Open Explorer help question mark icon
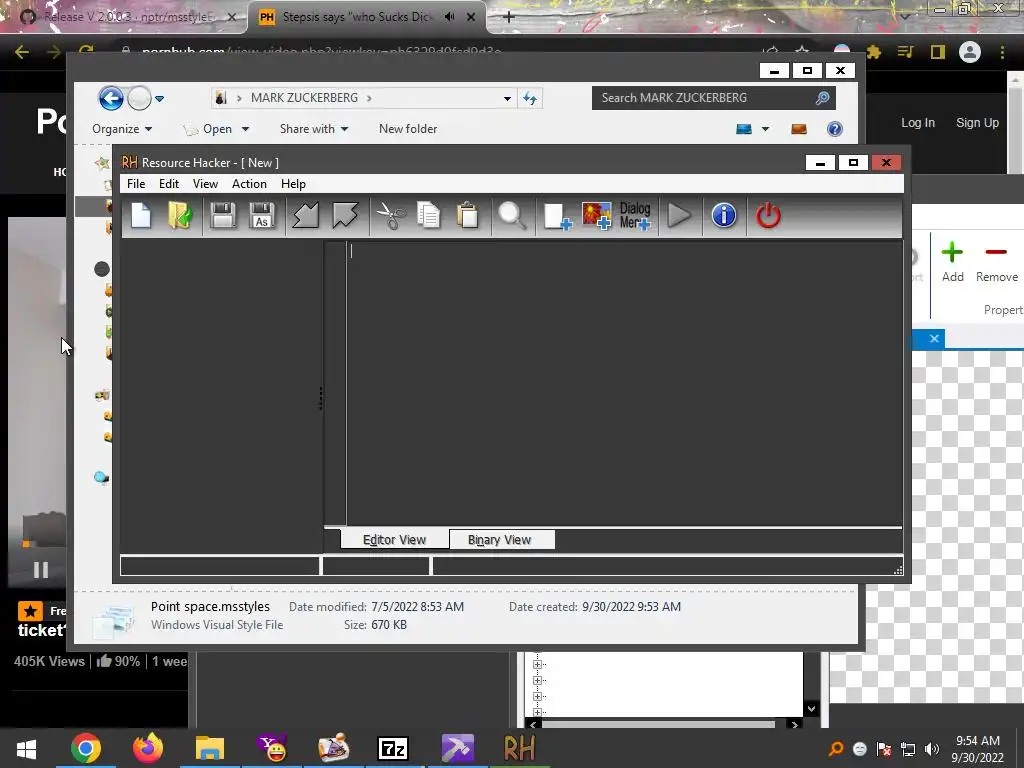This screenshot has height=768, width=1024. [x=835, y=129]
